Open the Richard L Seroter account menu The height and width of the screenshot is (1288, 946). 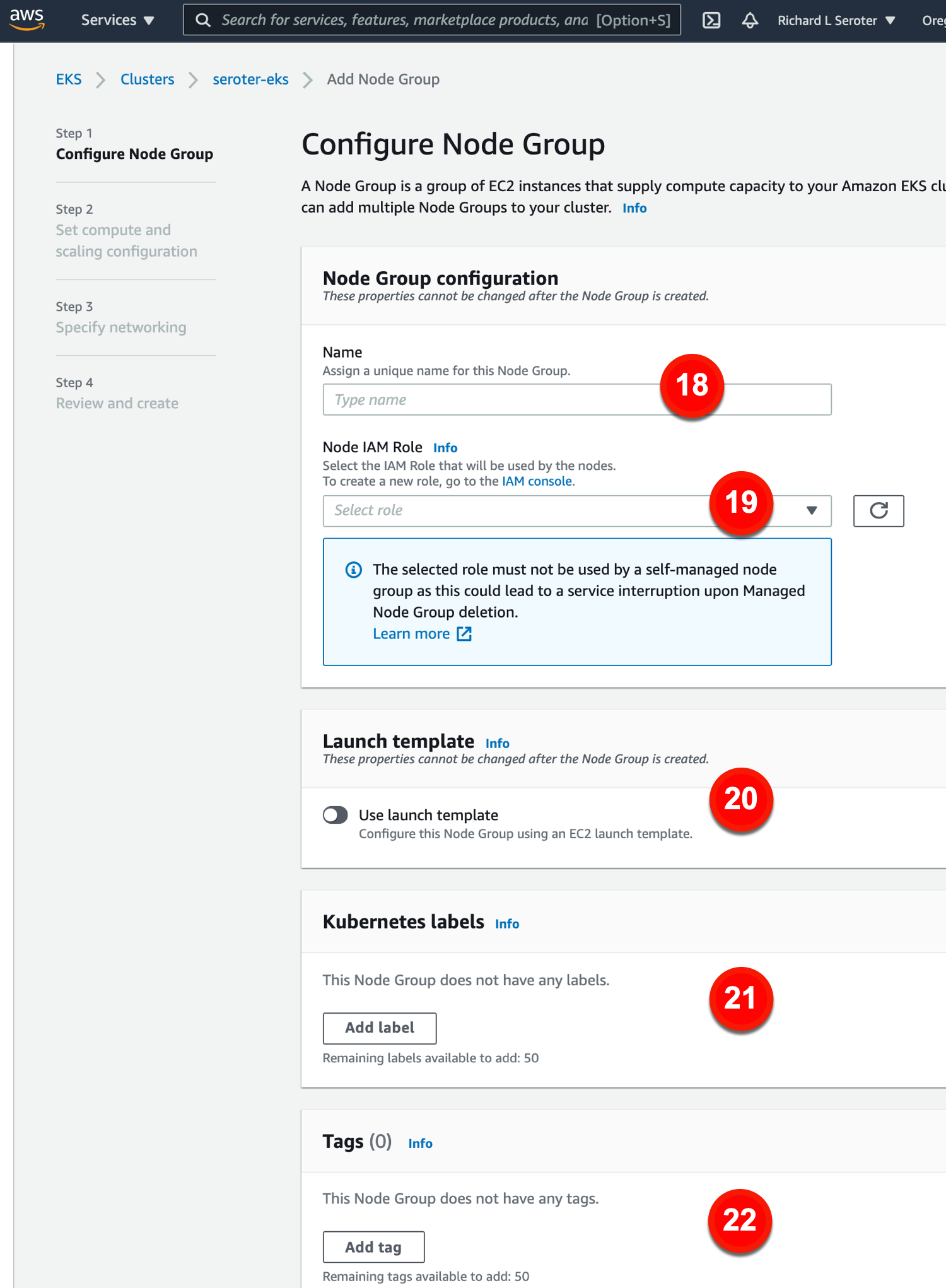836,20
